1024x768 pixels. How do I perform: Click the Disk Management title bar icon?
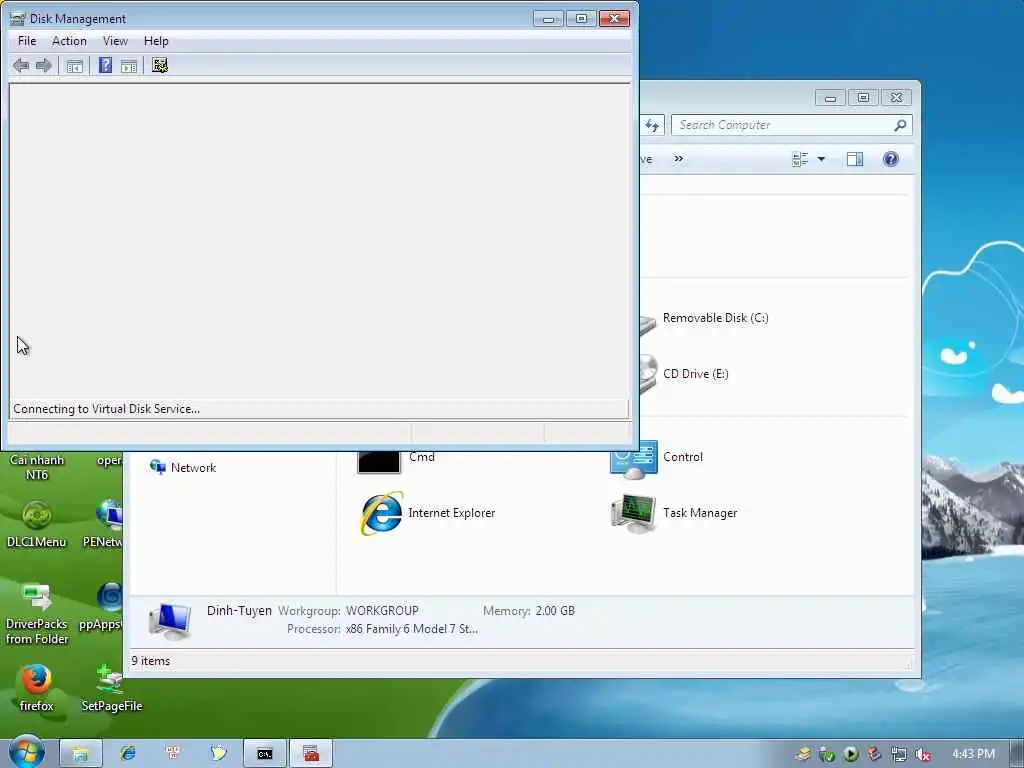click(17, 19)
